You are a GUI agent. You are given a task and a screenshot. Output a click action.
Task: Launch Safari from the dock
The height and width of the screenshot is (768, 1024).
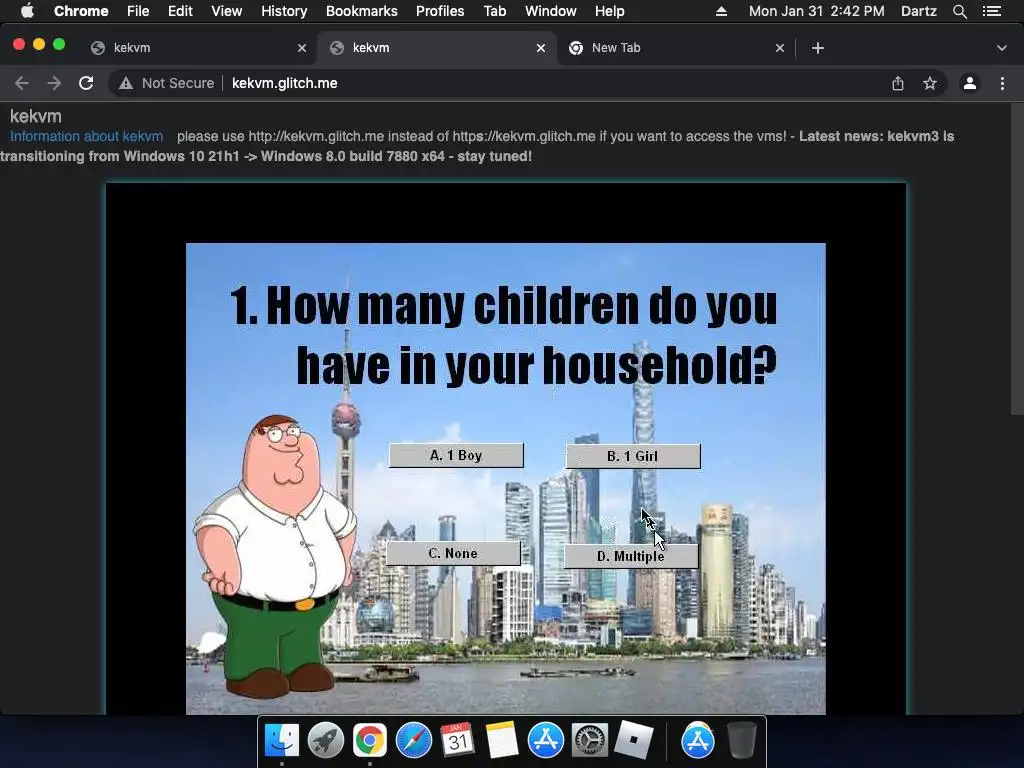(x=413, y=741)
